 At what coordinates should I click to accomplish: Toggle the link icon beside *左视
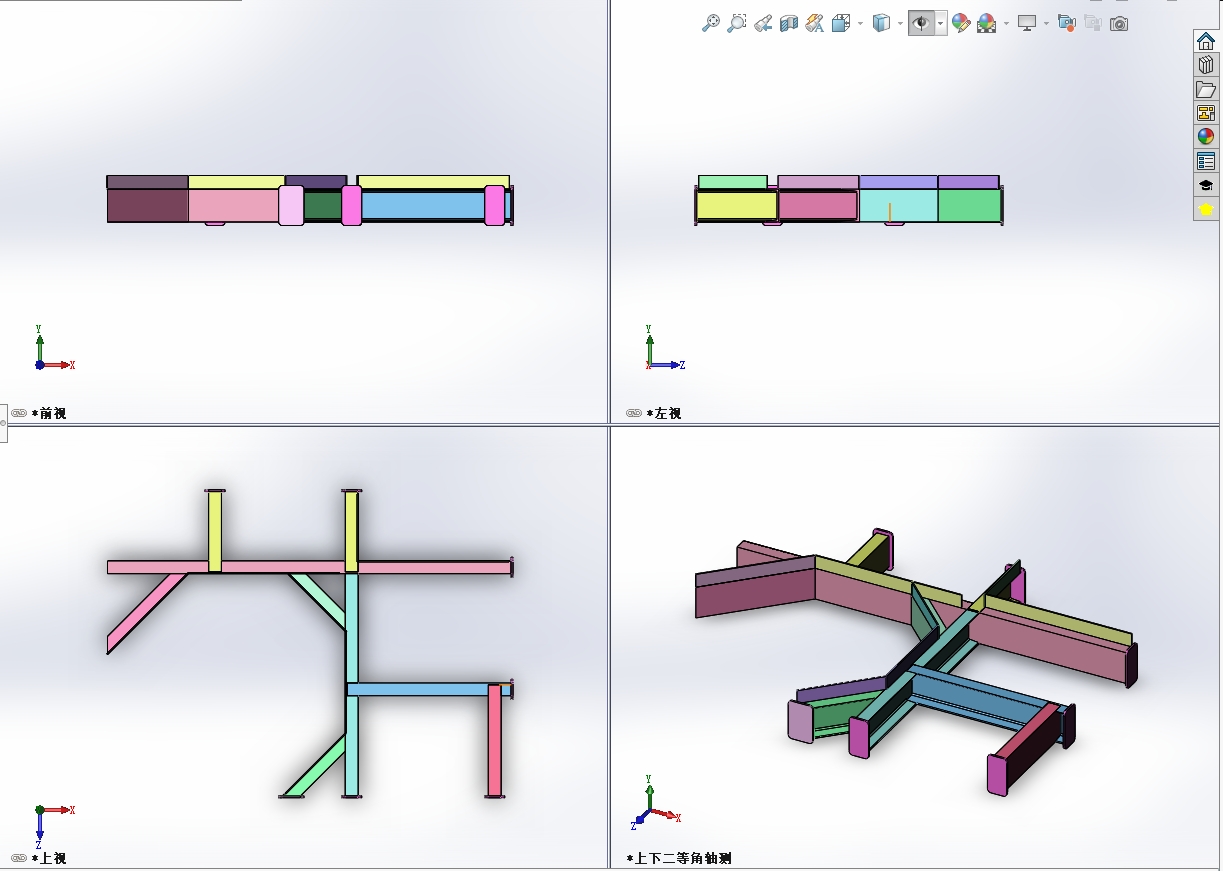tap(634, 413)
